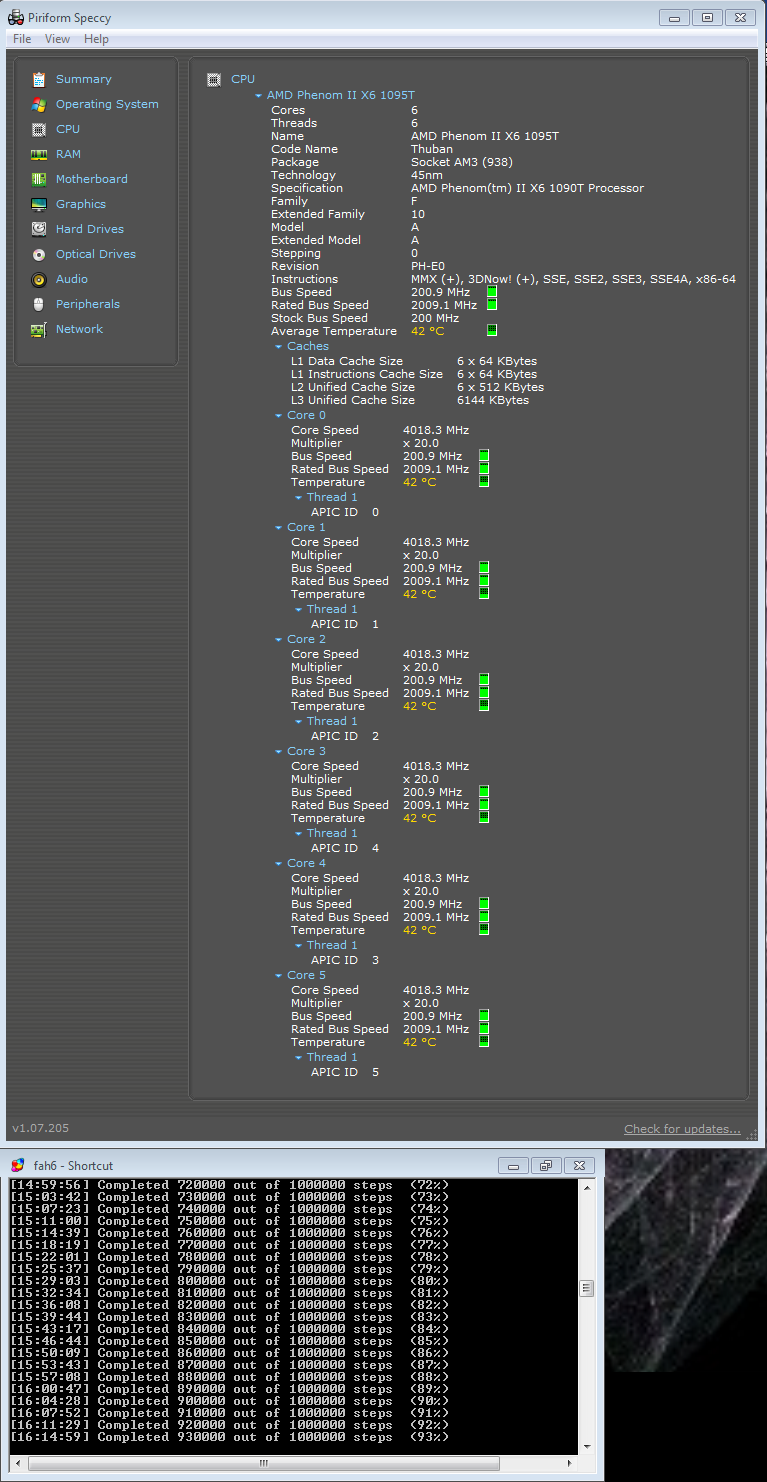767x1482 pixels.
Task: Click green indicator beside top Bus Speed 200.9 MHz
Action: pyautogui.click(x=492, y=292)
